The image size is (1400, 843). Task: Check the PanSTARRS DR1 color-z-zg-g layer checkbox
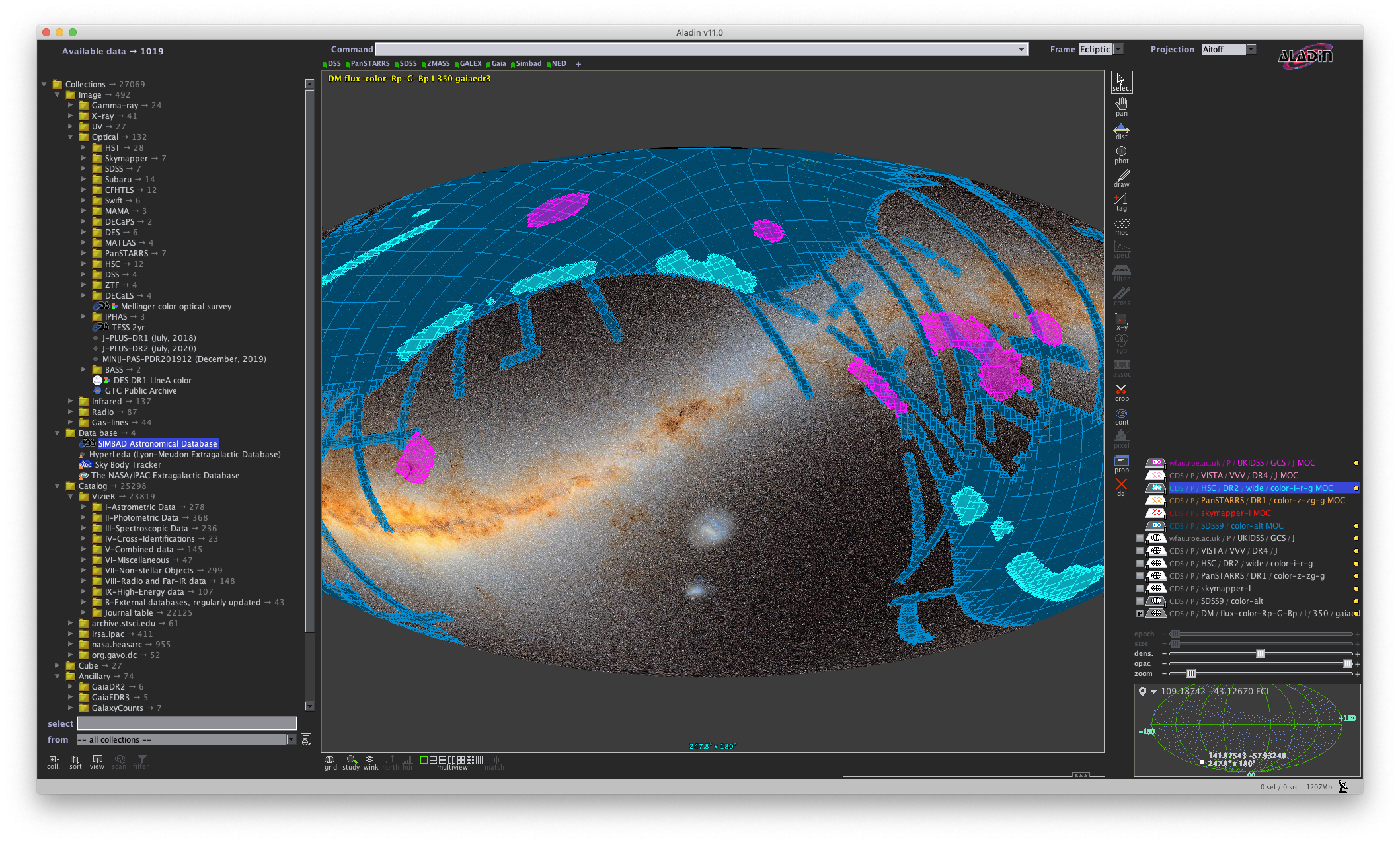pos(1140,575)
